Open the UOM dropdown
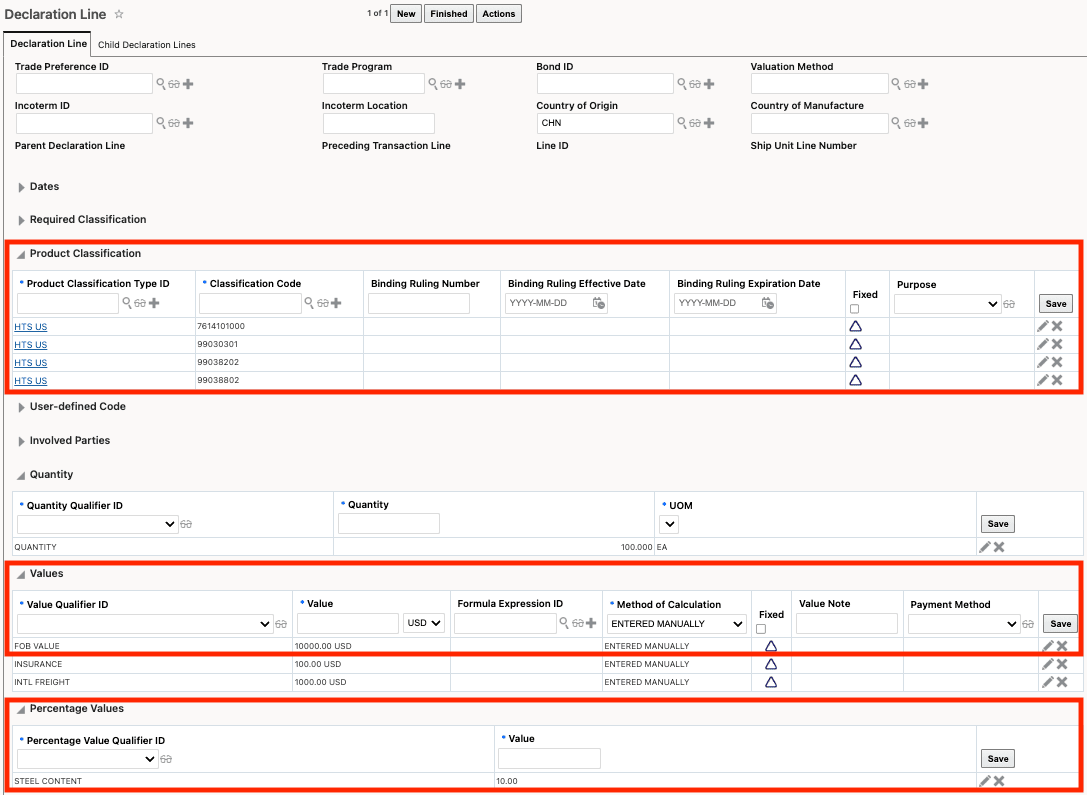This screenshot has height=795, width=1087. tap(669, 525)
